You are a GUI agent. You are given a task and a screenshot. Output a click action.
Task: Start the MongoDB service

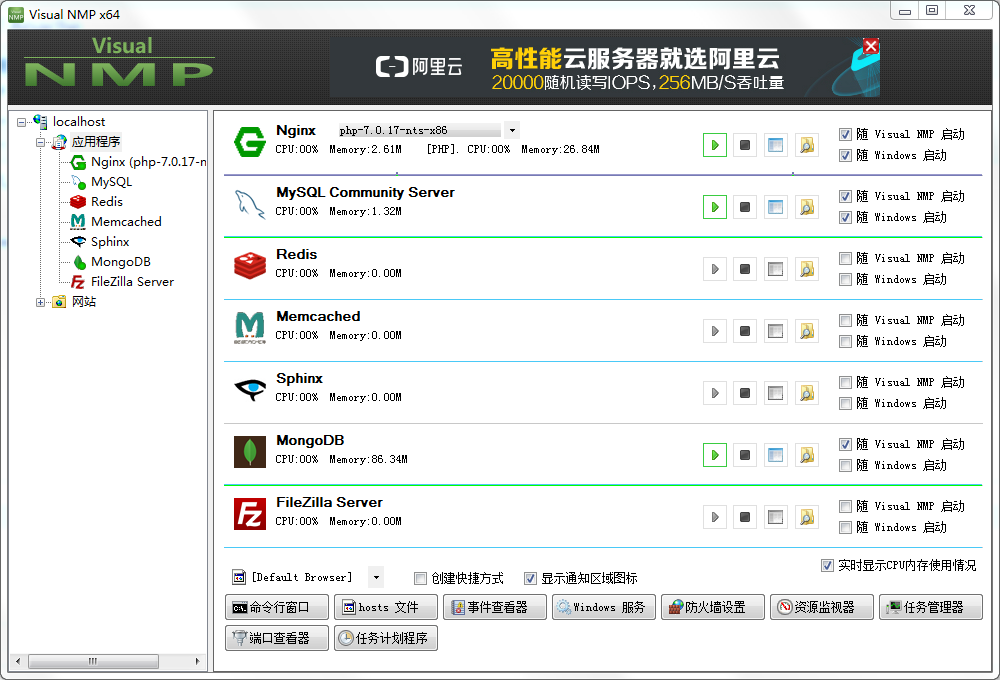(715, 455)
